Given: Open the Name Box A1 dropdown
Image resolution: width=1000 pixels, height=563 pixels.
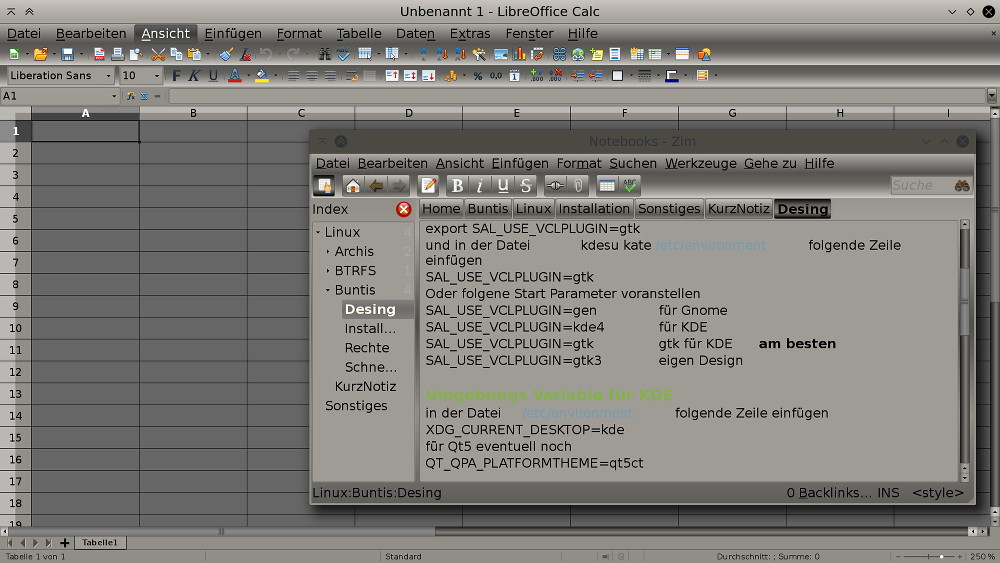Looking at the screenshot, I should tap(114, 96).
